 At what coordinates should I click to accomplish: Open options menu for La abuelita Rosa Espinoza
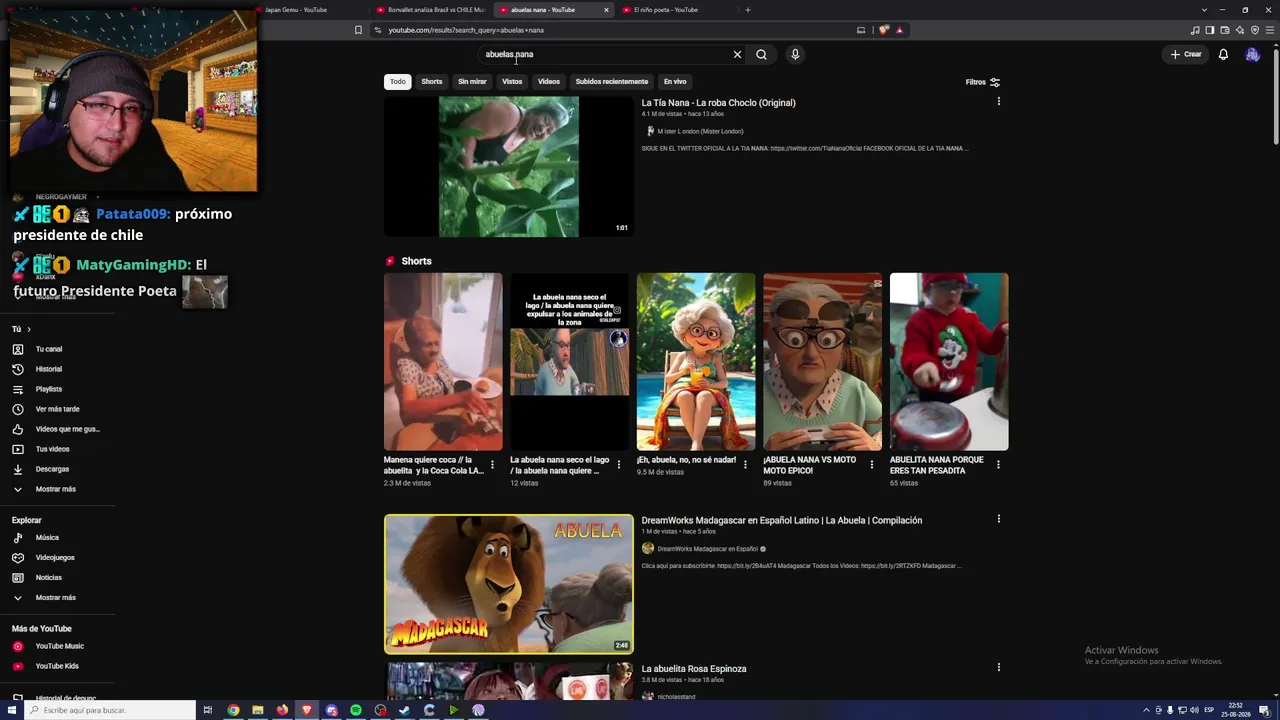tap(998, 667)
